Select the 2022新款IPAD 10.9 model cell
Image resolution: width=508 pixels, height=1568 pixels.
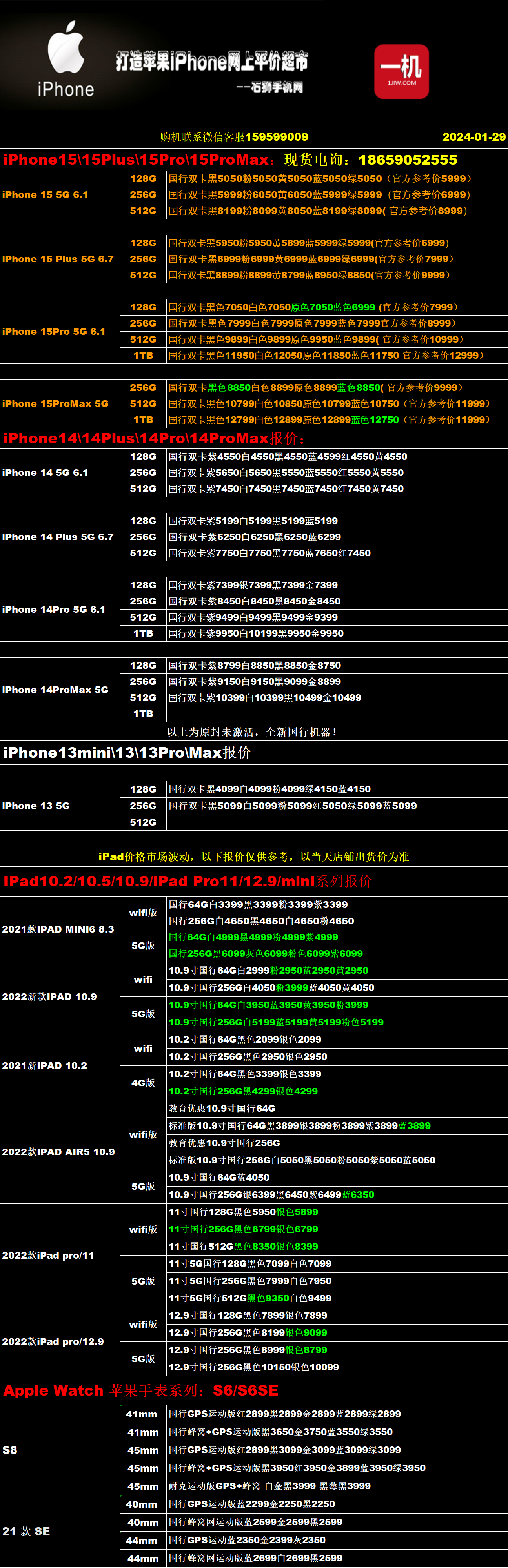60,997
